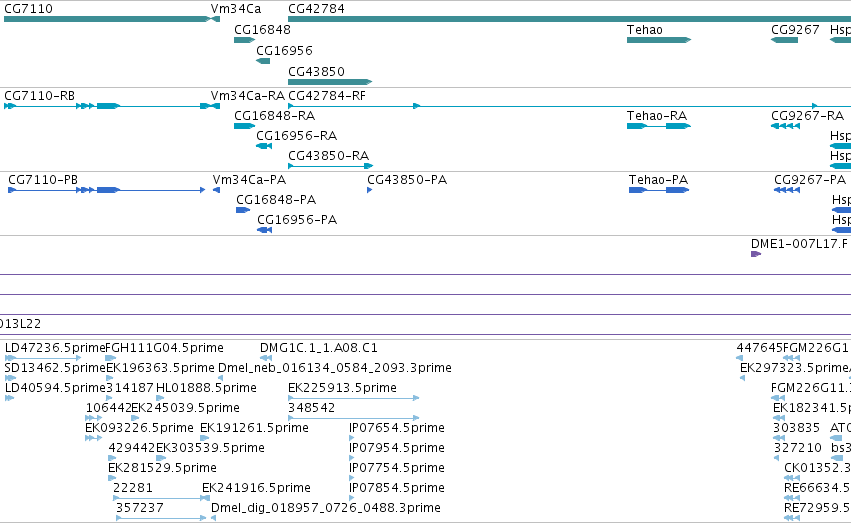Select the 314187 feature label
851x523 pixels.
click(x=130, y=388)
